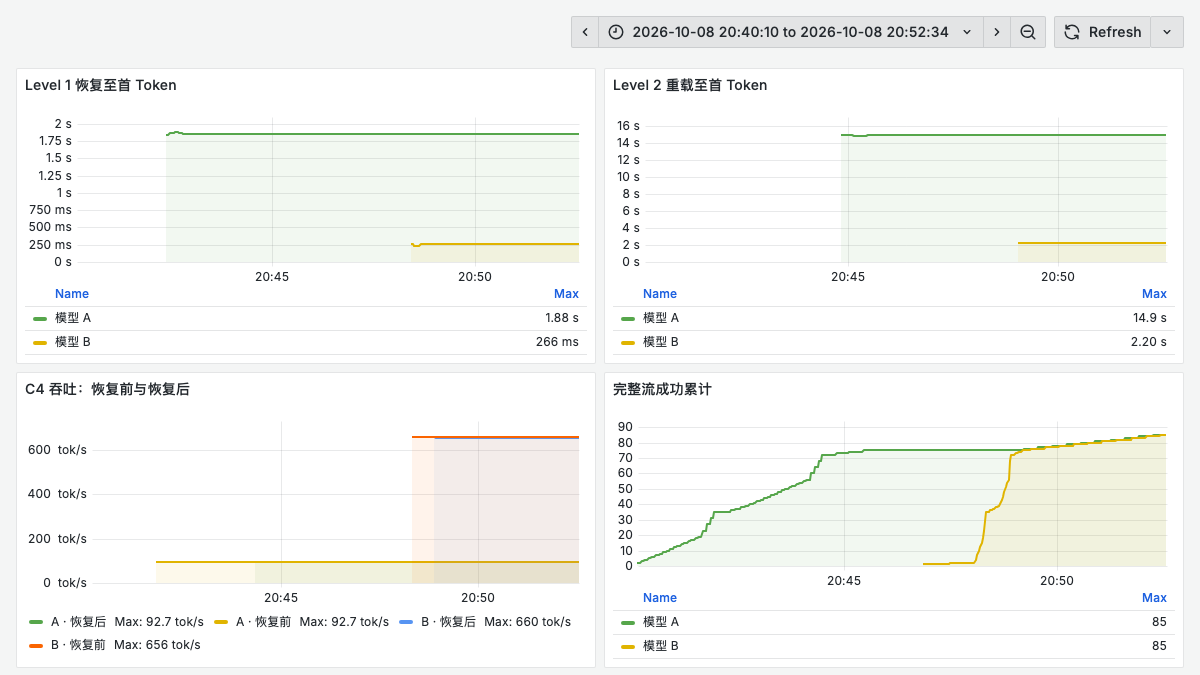Sort Level 2 legend by Name header
The height and width of the screenshot is (675, 1200).
660,294
